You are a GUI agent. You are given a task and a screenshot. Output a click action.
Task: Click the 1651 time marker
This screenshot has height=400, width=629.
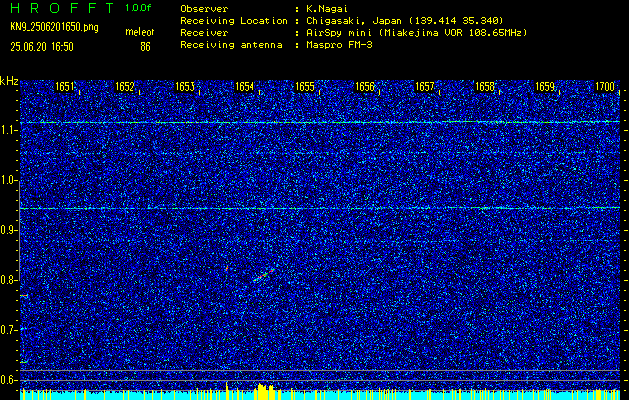(x=65, y=87)
